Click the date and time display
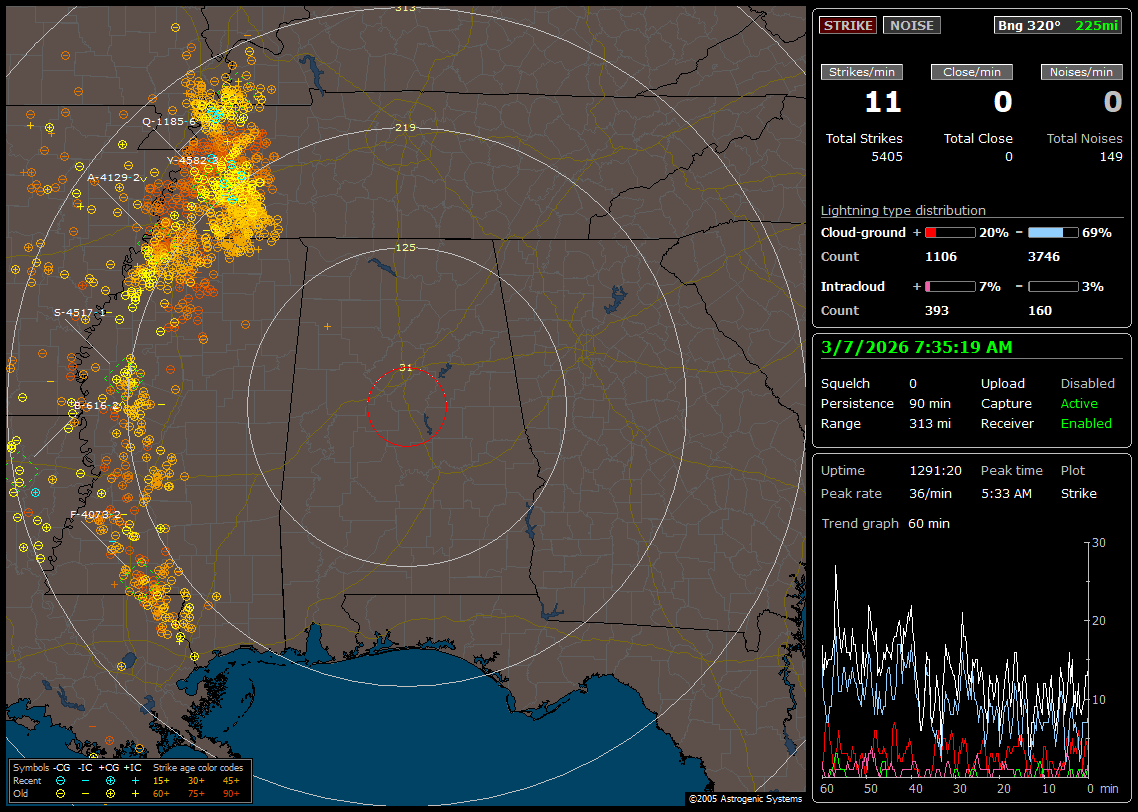1138x812 pixels. [916, 348]
